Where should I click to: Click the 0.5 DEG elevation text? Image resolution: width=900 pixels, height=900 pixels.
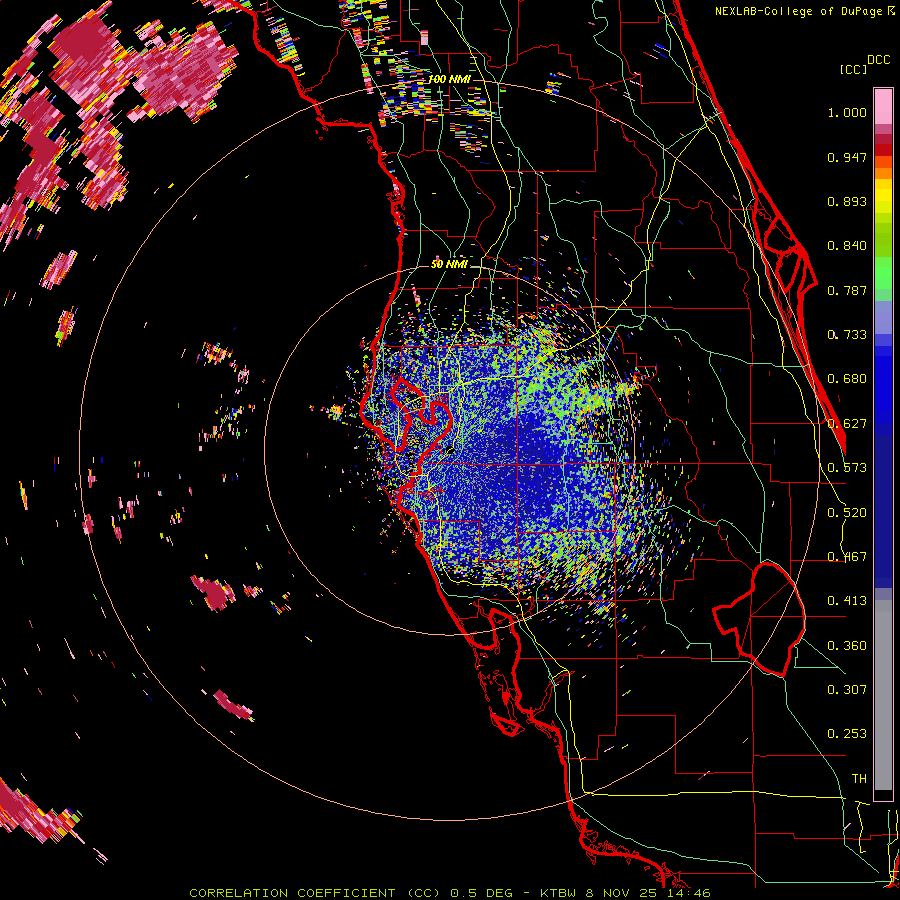click(x=480, y=893)
